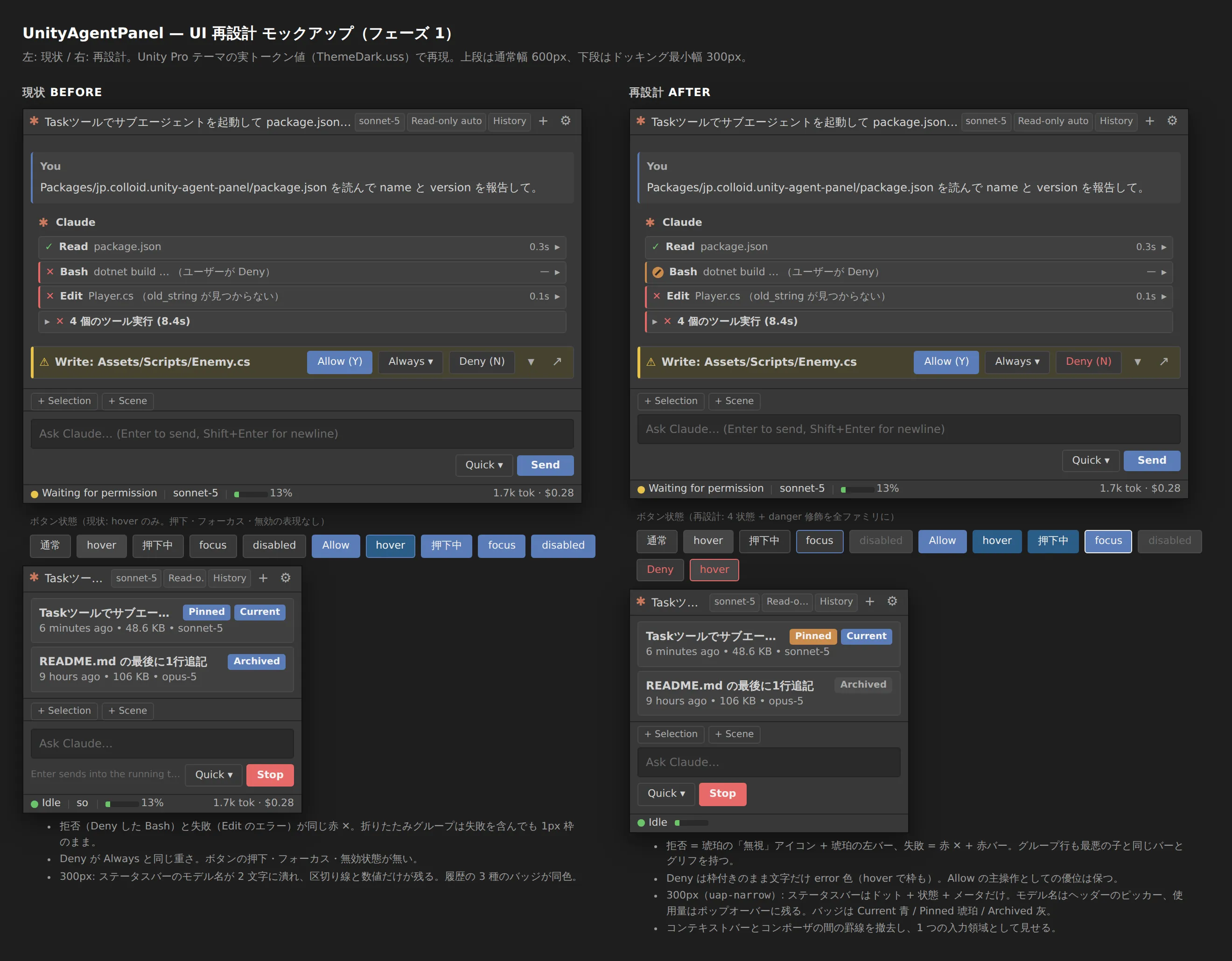Click amber denied icon on AFTER Bash row
Screen dimensions: 1232x961
click(658, 272)
